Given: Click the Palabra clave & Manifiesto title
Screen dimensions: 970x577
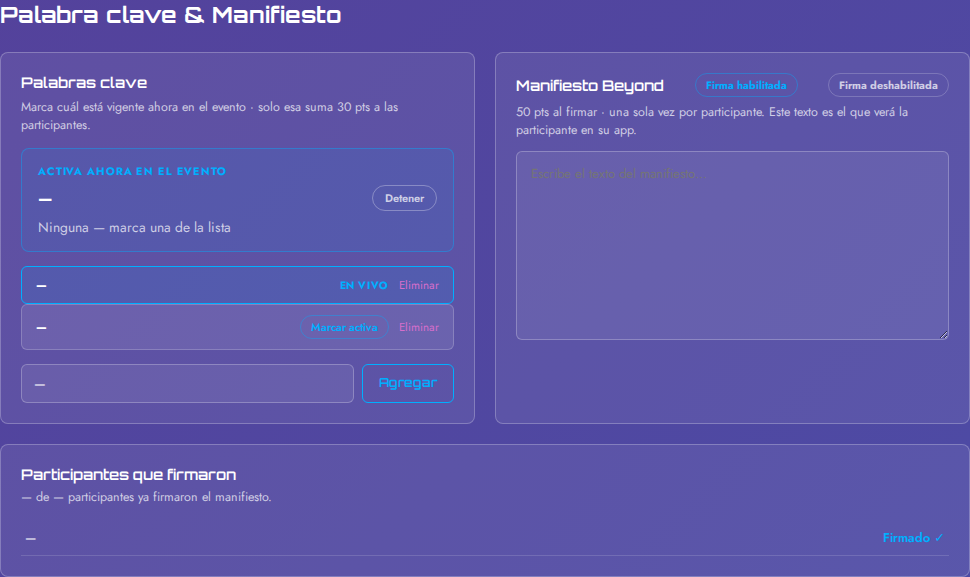Looking at the screenshot, I should [x=171, y=15].
